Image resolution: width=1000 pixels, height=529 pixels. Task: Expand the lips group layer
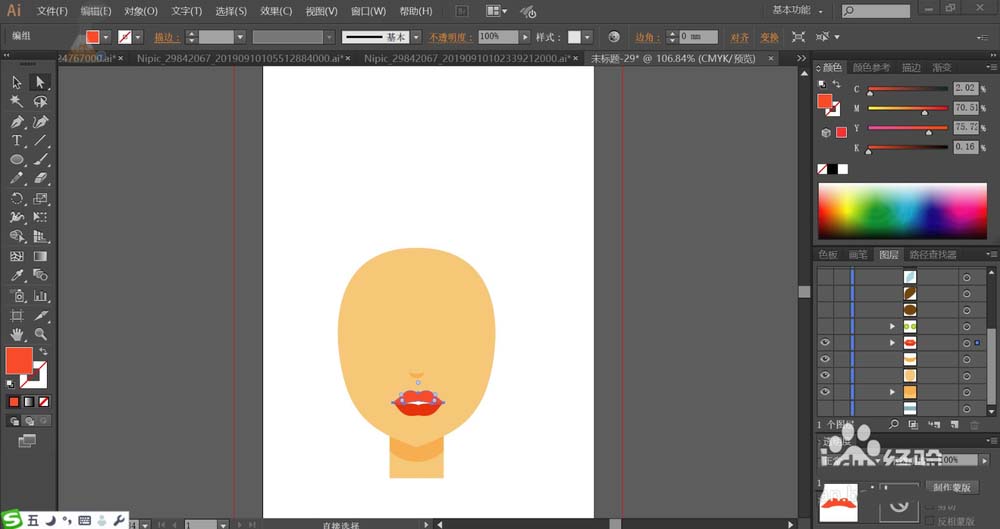892,343
